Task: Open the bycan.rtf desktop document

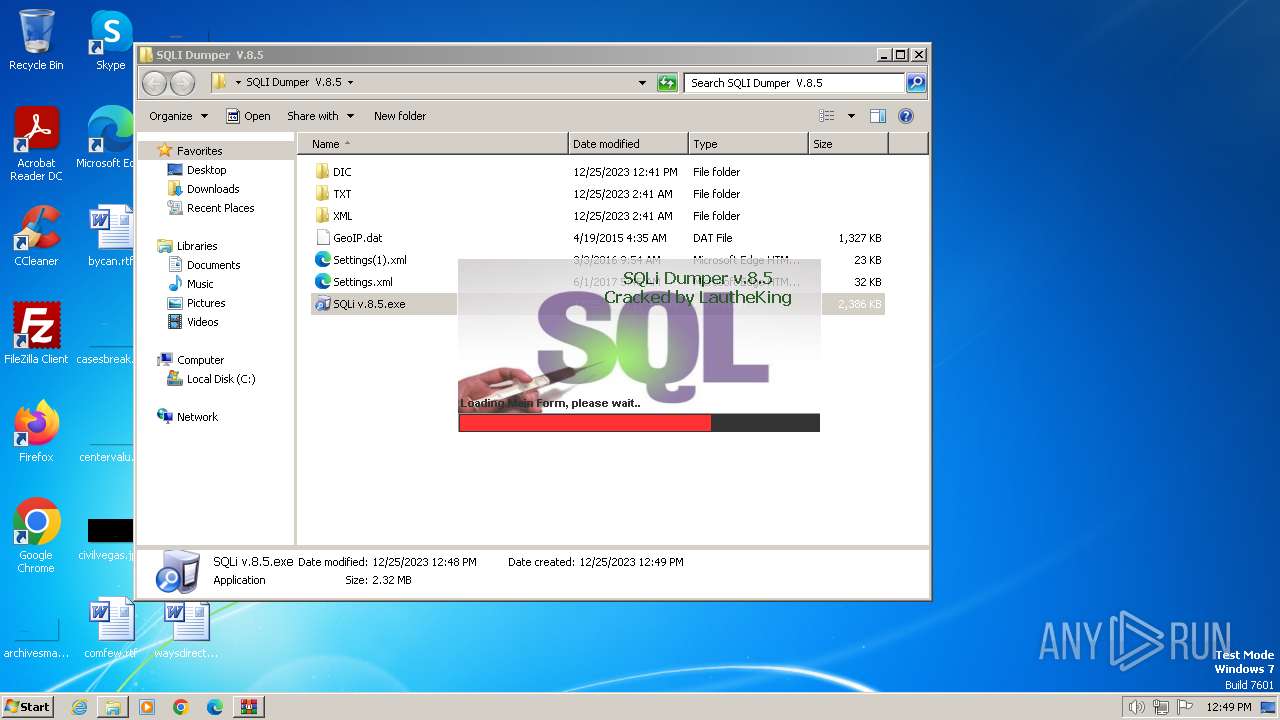Action: 110,236
